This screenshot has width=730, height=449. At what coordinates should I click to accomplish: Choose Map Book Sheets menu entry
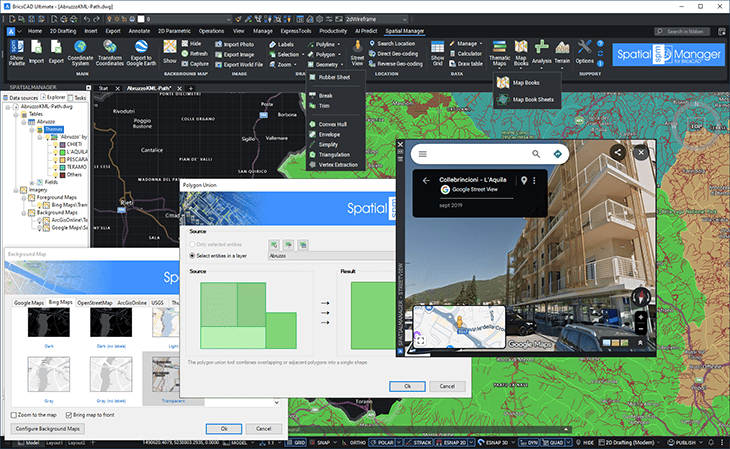[535, 100]
